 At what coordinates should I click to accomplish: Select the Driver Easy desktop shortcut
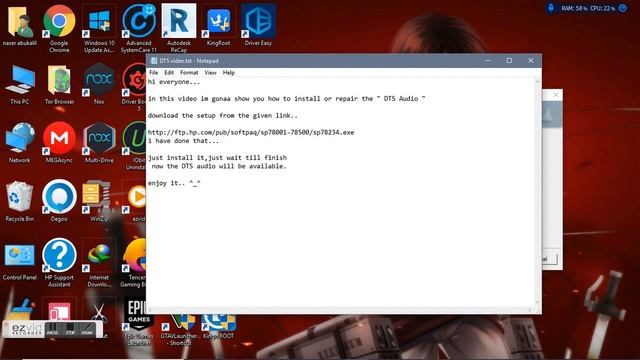258,26
